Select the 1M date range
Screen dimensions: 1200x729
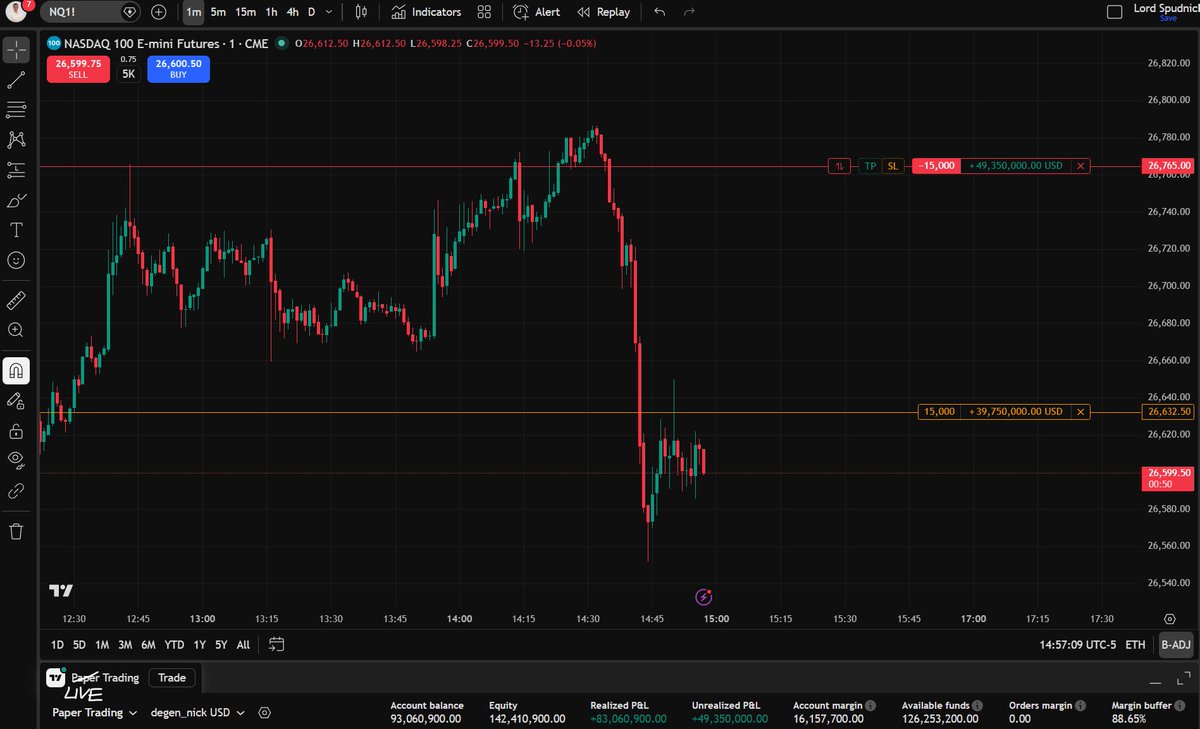point(102,645)
